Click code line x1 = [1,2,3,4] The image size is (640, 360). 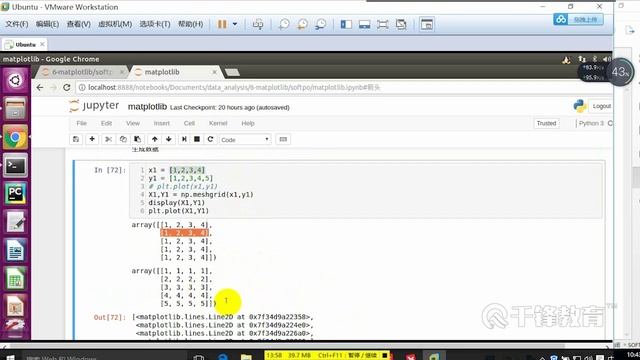177,170
